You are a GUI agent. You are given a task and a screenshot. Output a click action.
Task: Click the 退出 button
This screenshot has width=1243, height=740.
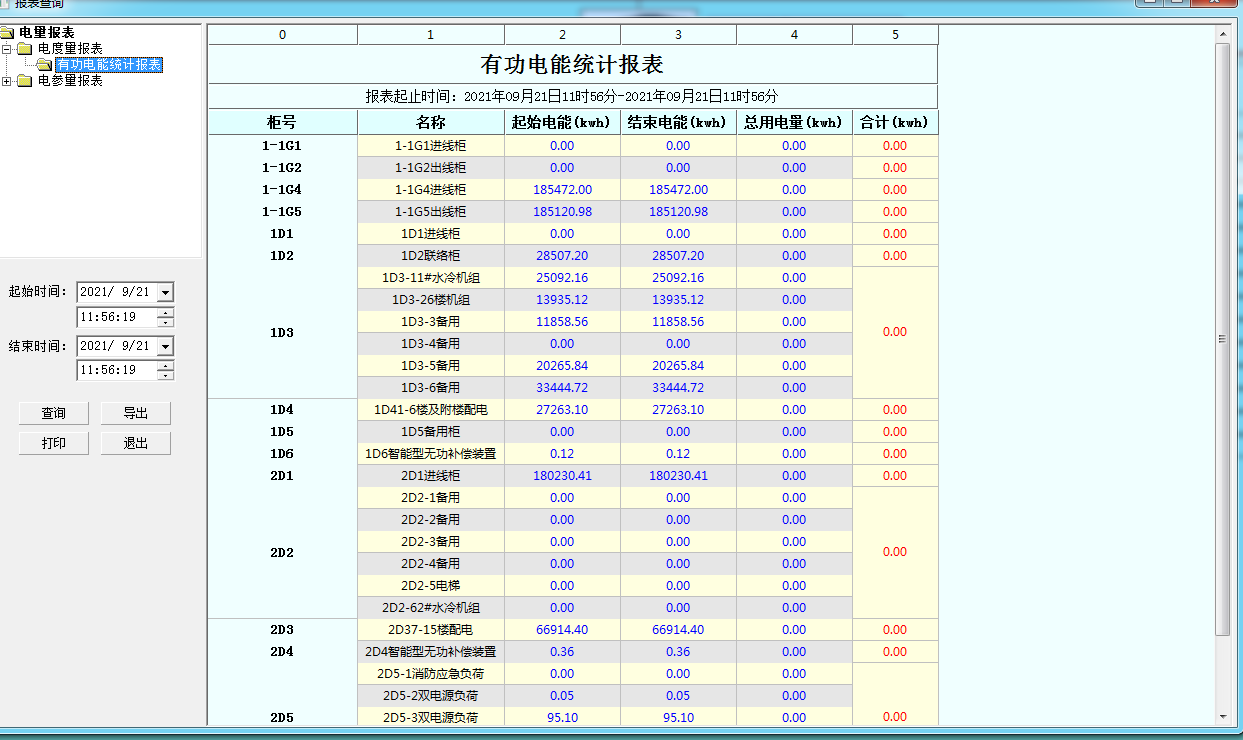[136, 443]
